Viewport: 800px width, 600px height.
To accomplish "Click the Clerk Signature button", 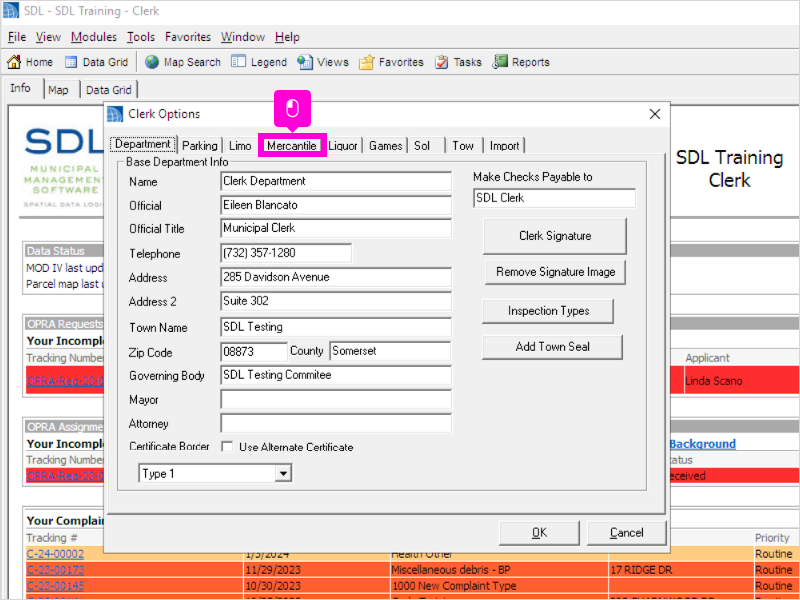I will click(555, 236).
